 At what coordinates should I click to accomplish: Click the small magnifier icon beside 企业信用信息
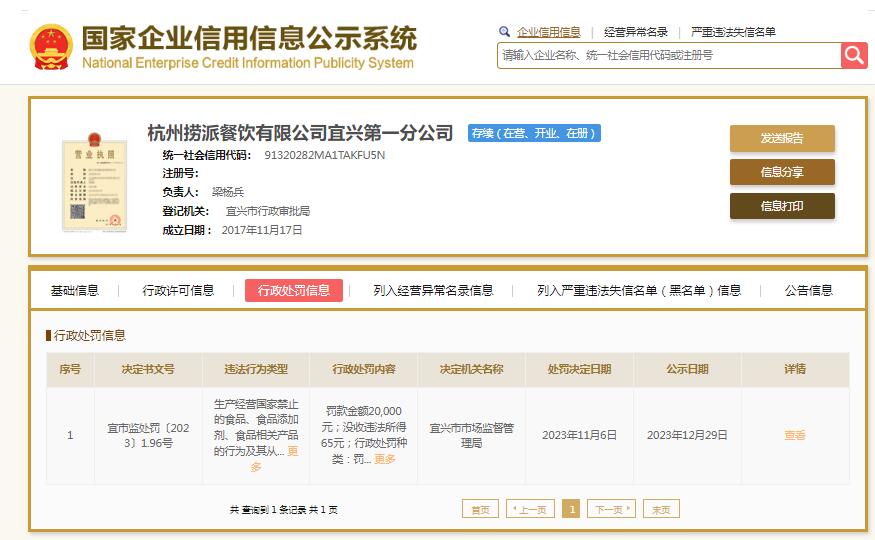coord(504,32)
